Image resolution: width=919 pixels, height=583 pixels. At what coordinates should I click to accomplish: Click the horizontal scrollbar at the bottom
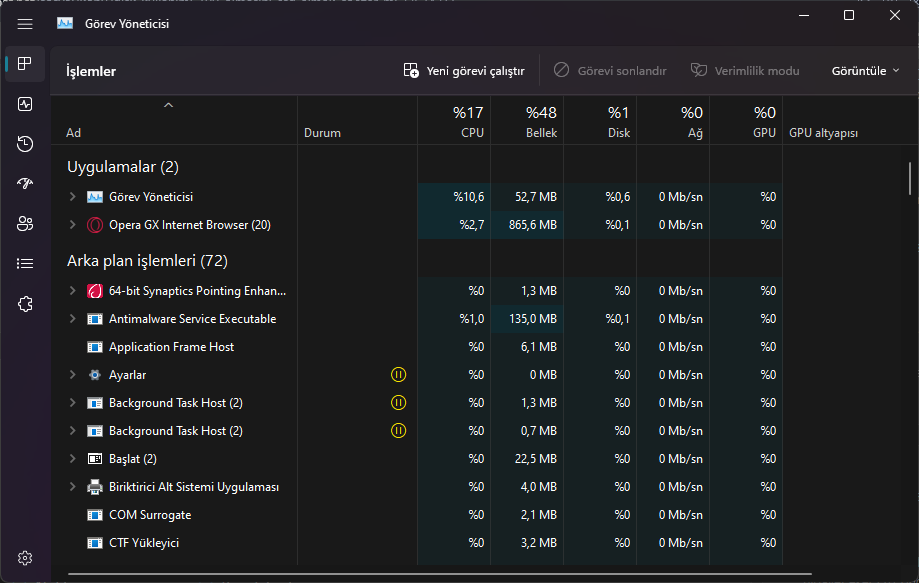pos(440,574)
